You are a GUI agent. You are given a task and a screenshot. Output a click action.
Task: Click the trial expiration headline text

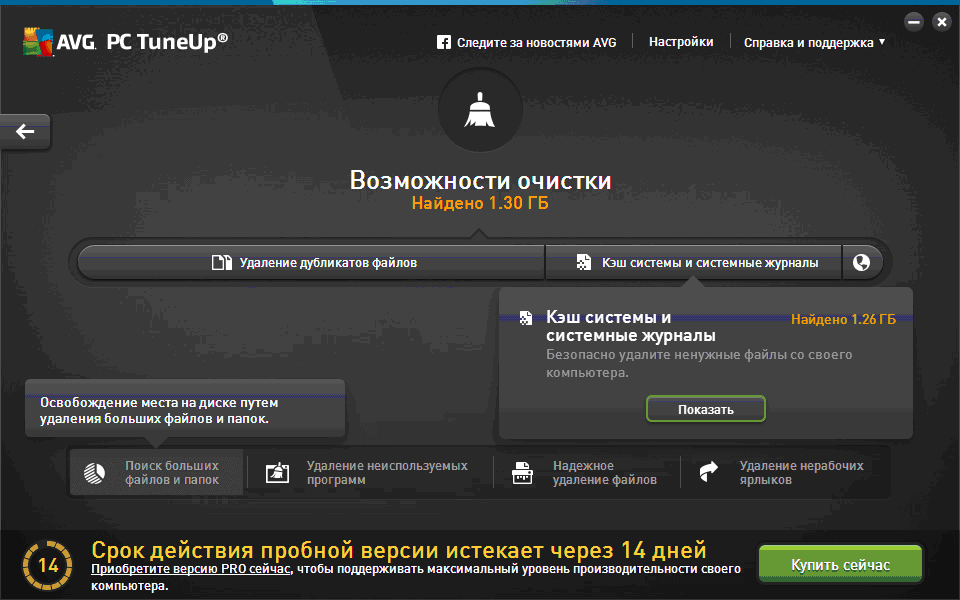399,550
